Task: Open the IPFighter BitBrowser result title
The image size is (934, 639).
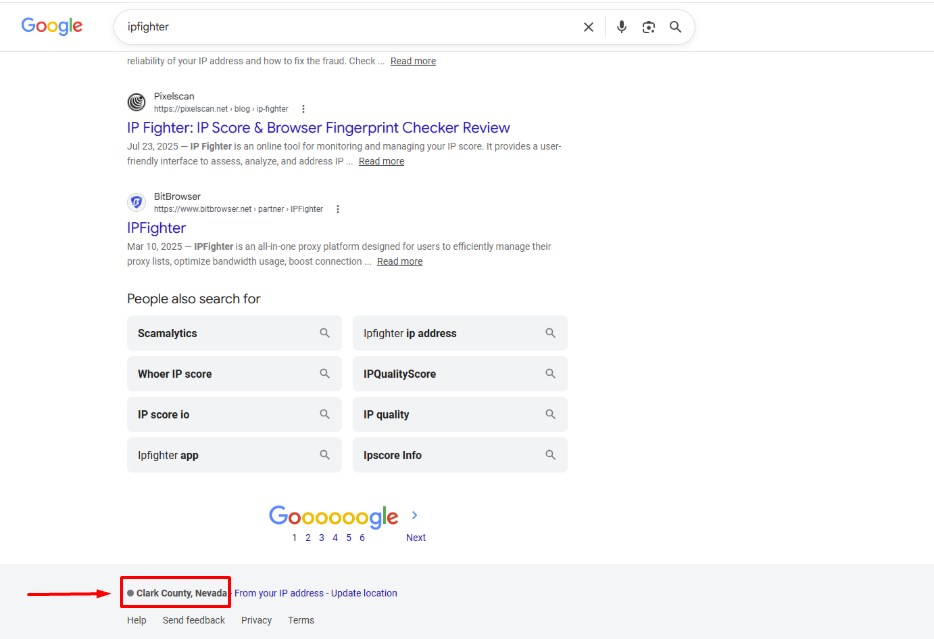Action: (156, 228)
